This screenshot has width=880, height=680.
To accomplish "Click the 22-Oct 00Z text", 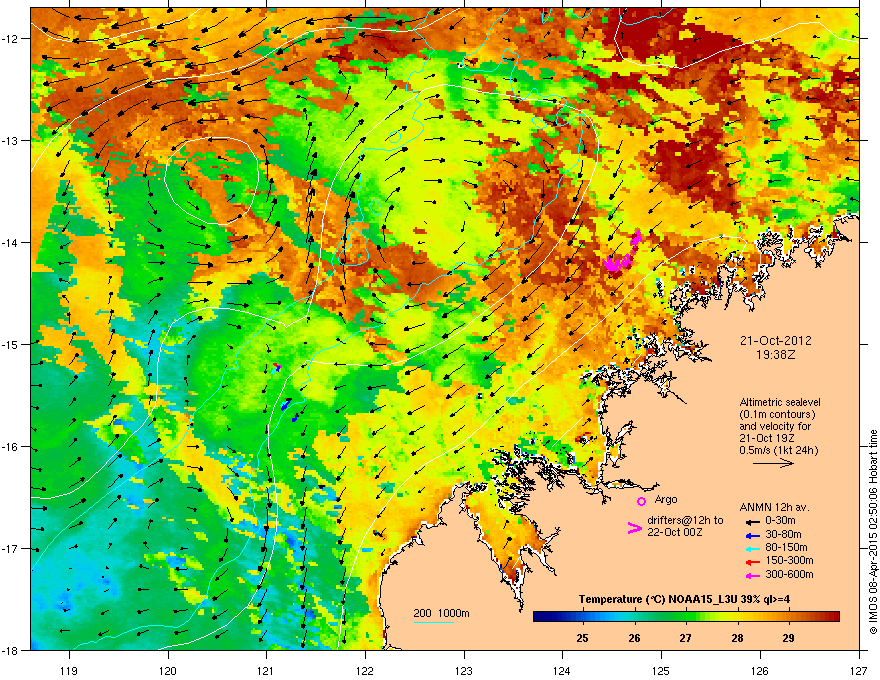I will pos(675,532).
